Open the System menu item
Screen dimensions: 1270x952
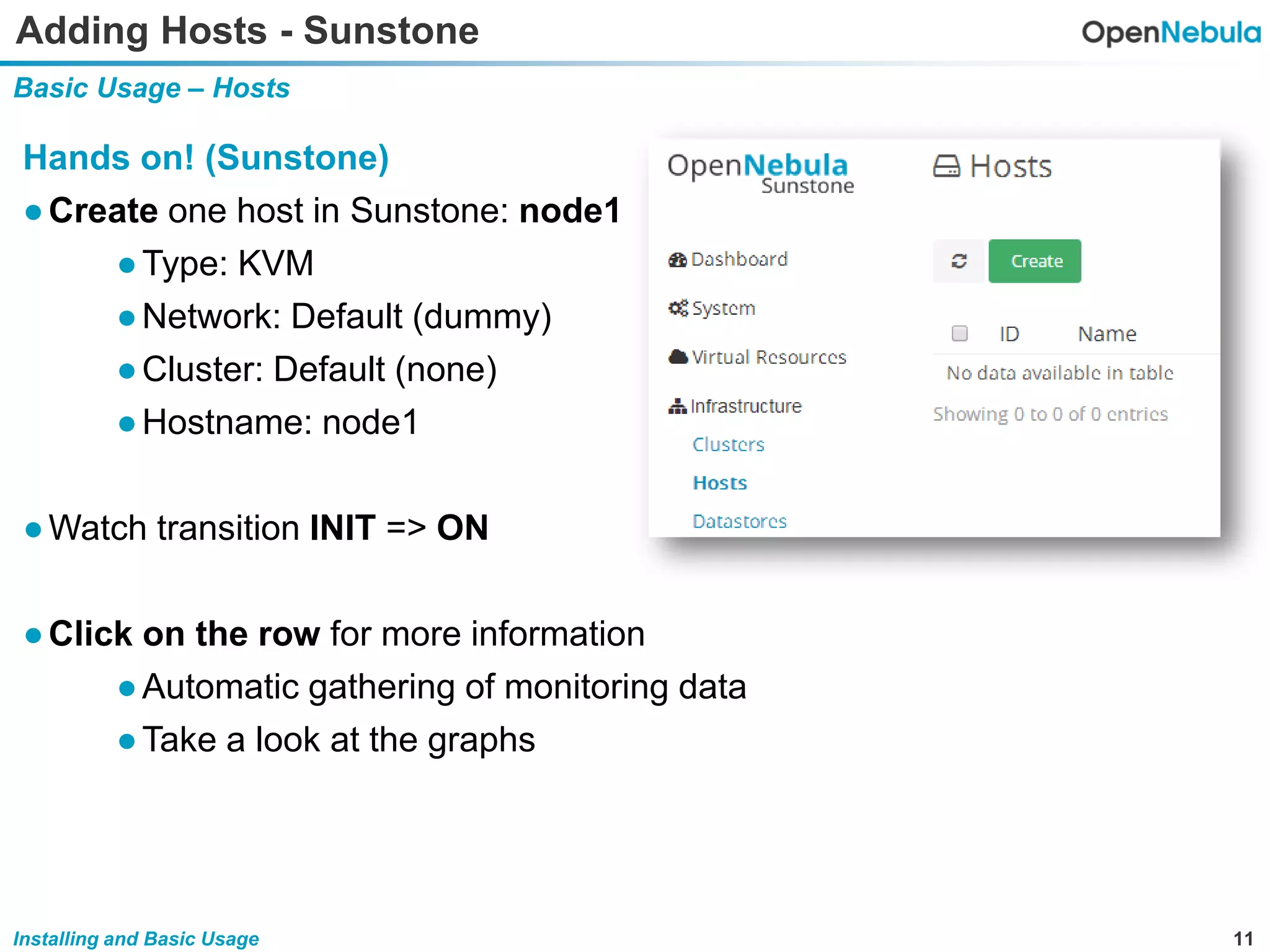click(712, 308)
